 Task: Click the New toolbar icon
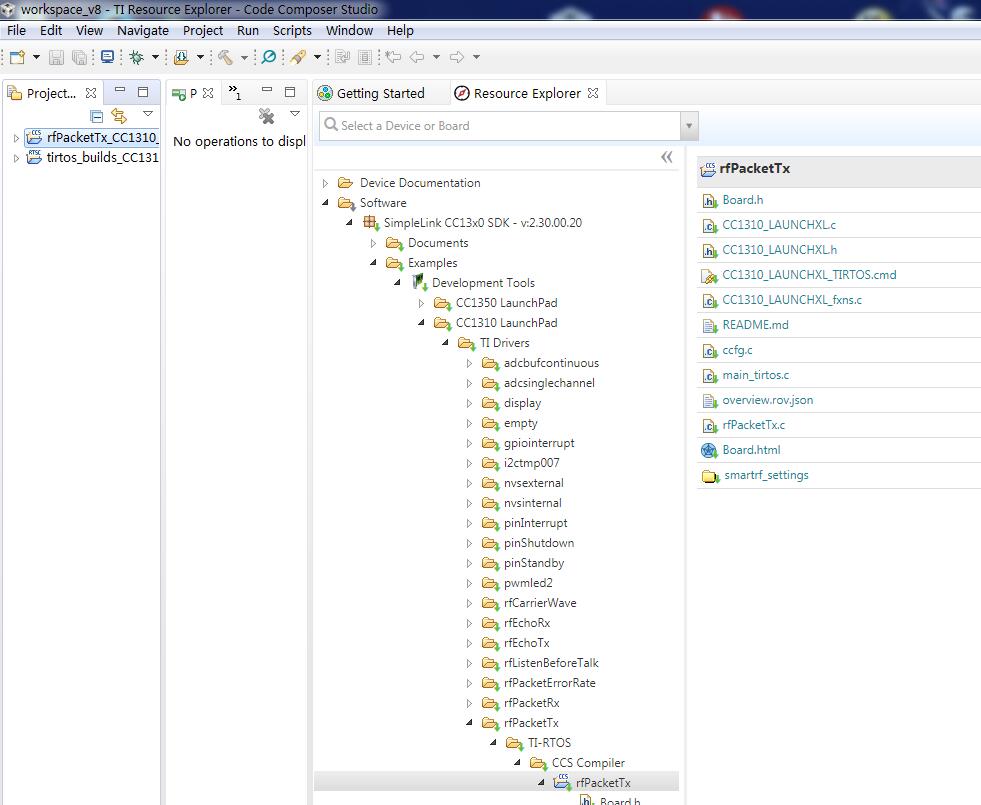(18, 58)
